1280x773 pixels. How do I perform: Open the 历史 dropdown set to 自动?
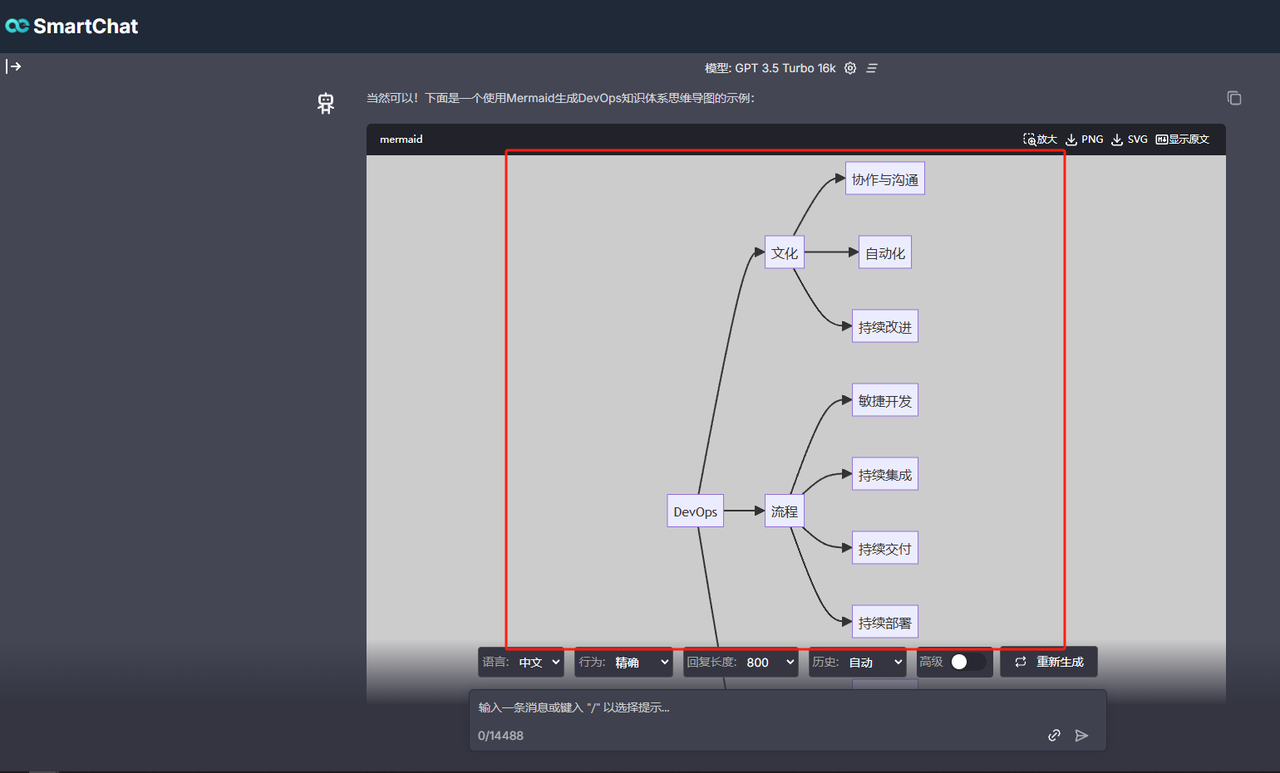[x=858, y=662]
